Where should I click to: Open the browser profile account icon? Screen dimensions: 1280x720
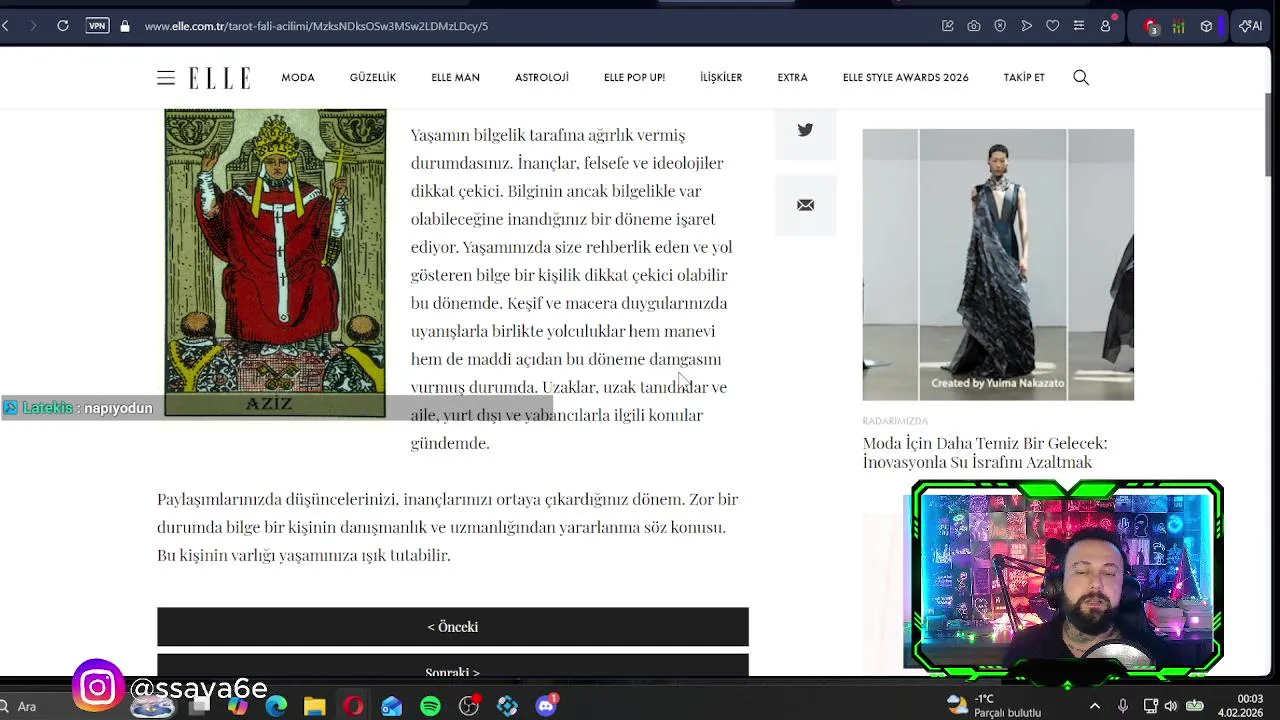click(x=1105, y=26)
